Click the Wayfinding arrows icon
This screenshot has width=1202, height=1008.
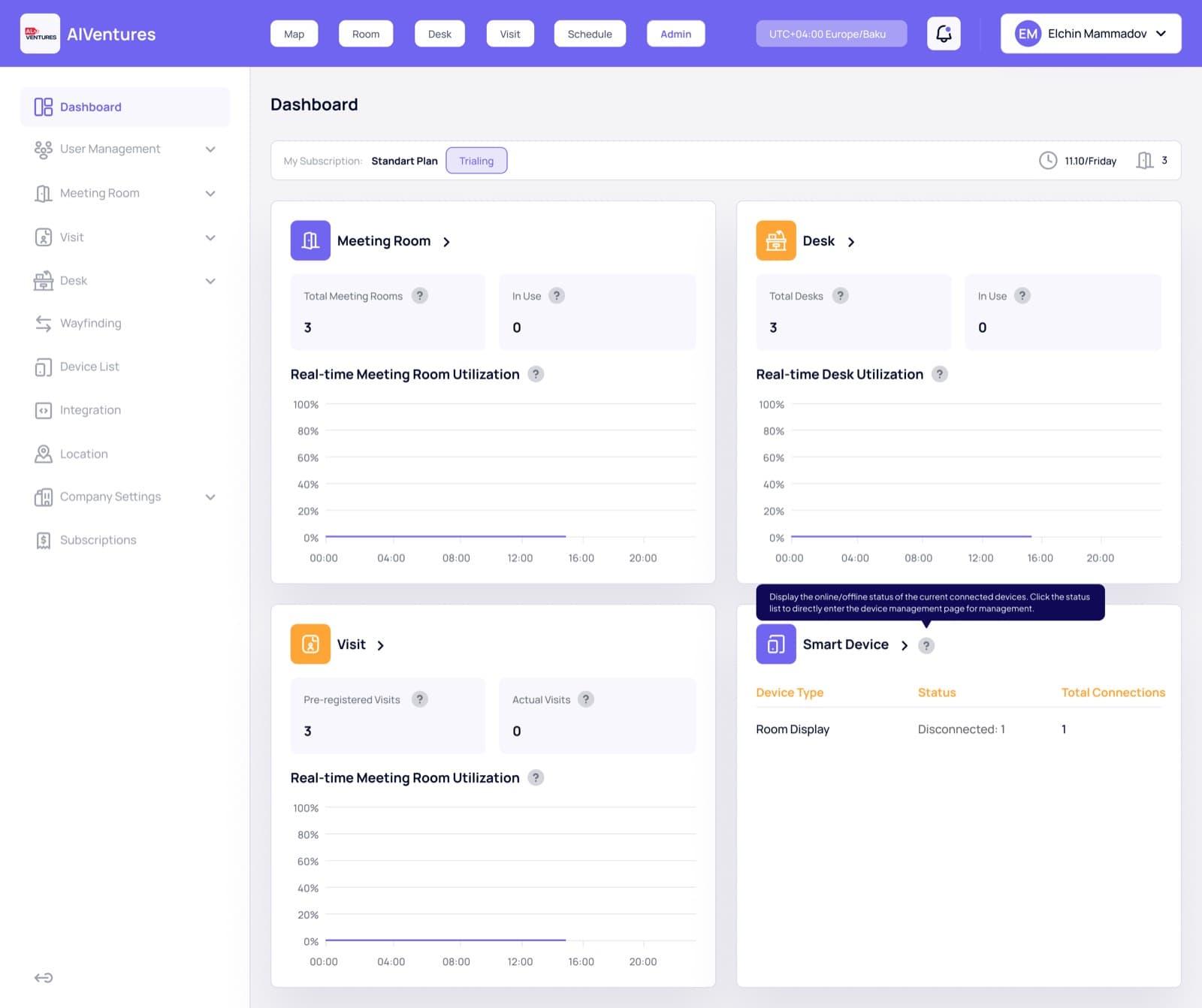tap(44, 324)
